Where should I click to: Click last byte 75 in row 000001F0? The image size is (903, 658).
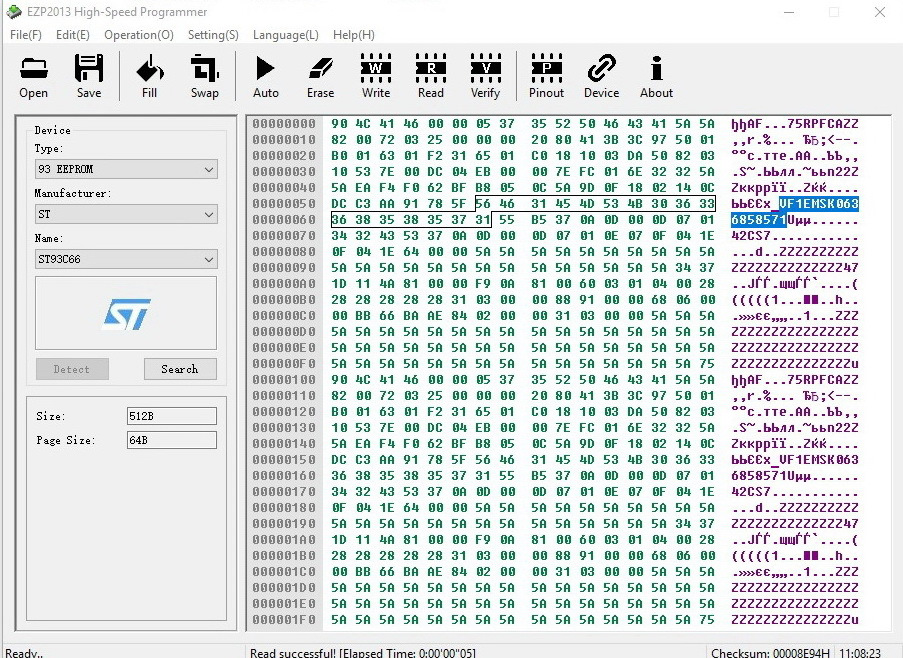tap(707, 620)
